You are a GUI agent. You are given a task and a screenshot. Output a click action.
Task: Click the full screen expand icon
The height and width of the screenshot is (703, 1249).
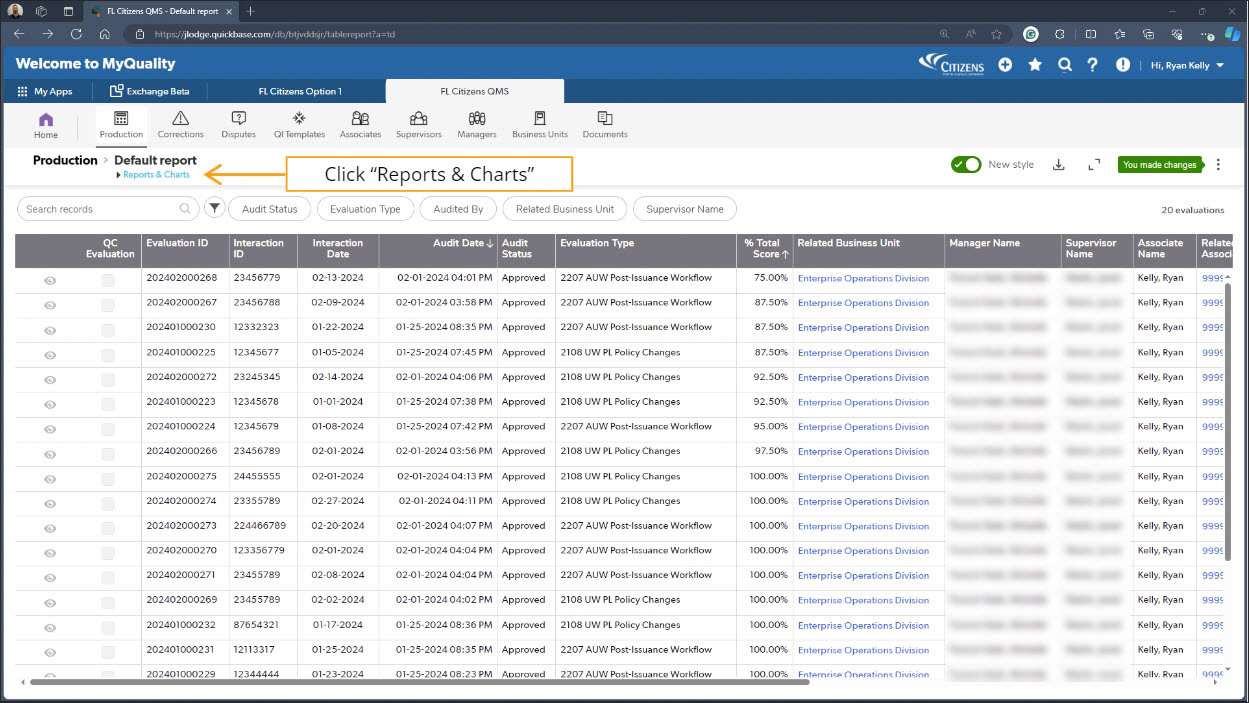point(1094,165)
